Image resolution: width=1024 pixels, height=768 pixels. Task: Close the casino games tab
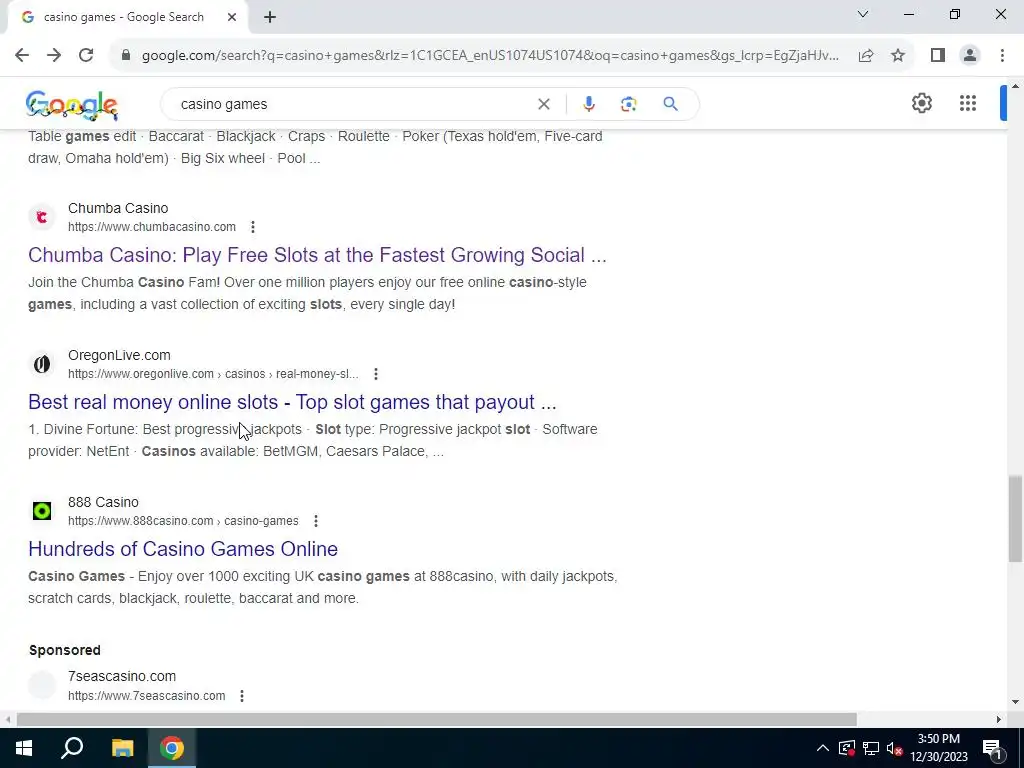pyautogui.click(x=232, y=17)
